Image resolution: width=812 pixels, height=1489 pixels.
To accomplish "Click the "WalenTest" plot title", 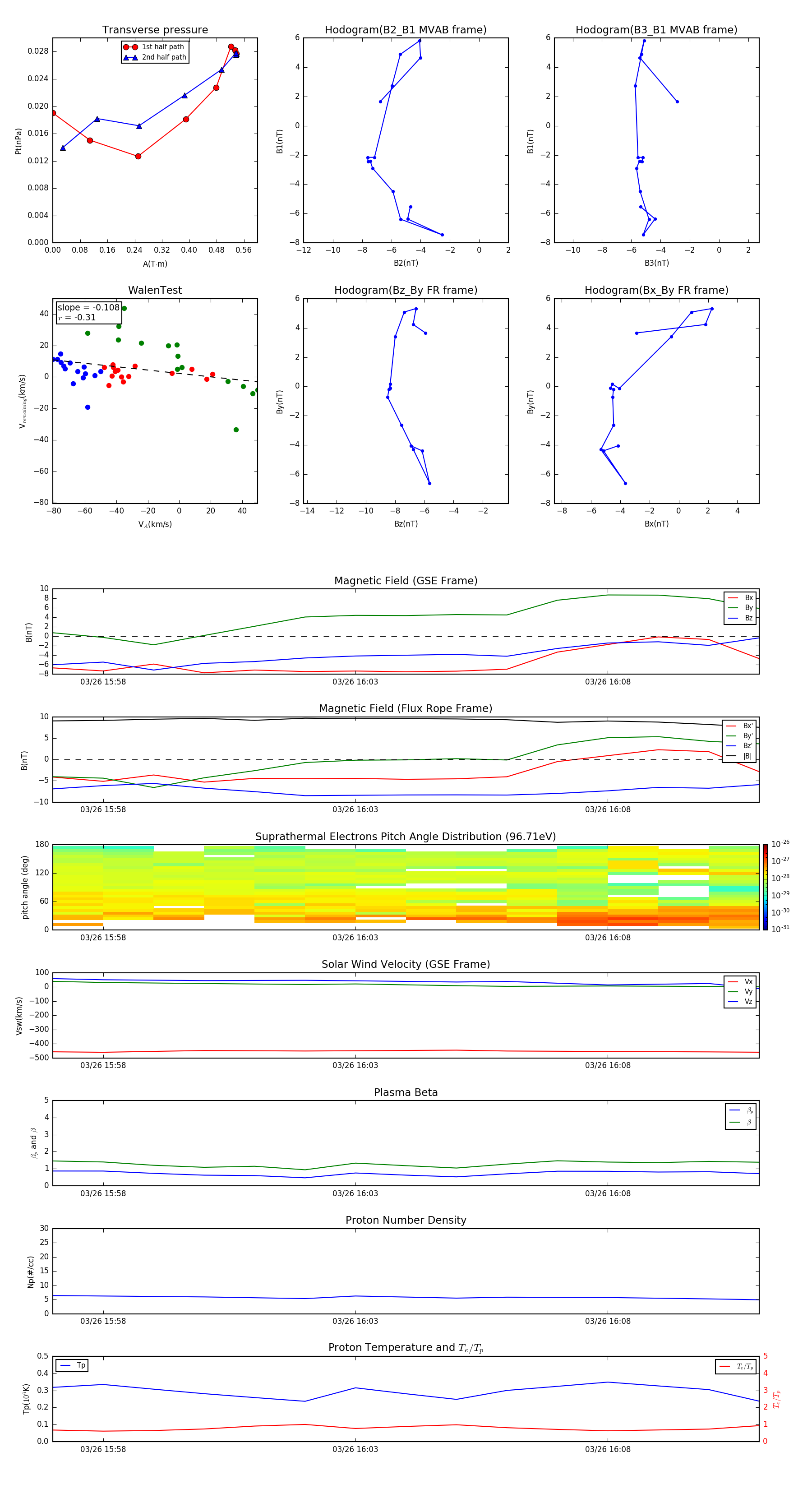I will [x=155, y=290].
